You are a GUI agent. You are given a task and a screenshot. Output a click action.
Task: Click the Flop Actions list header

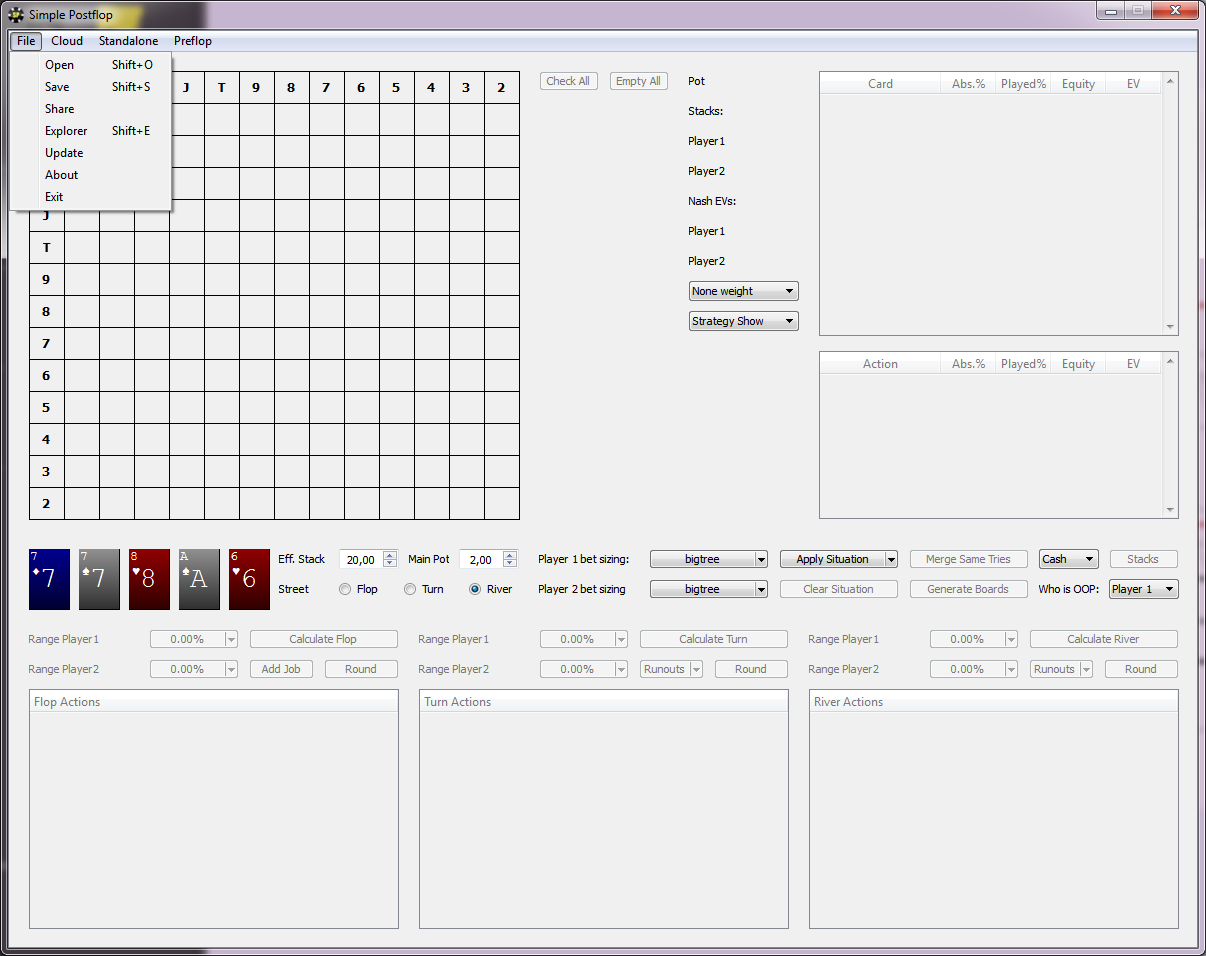(x=214, y=702)
